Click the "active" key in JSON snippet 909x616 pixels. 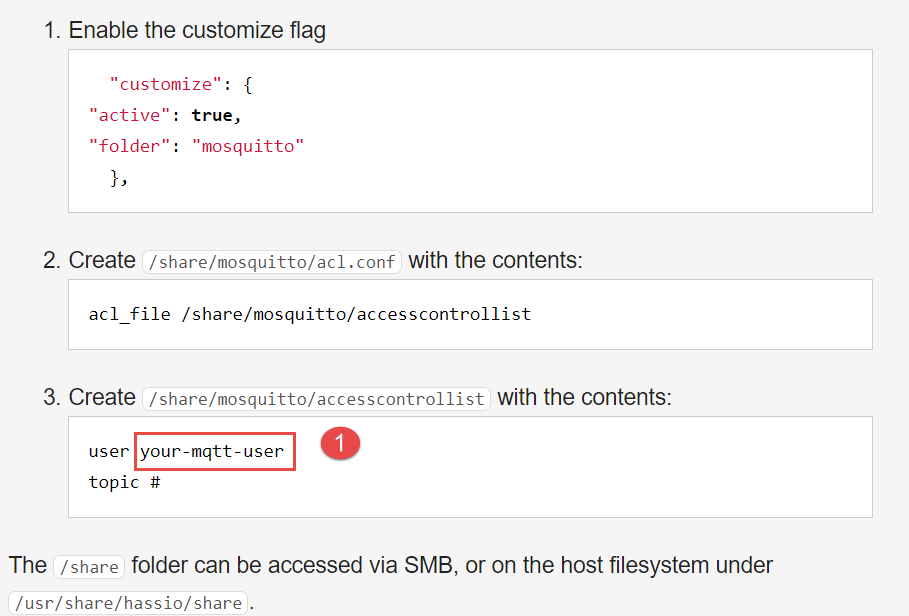click(x=130, y=115)
